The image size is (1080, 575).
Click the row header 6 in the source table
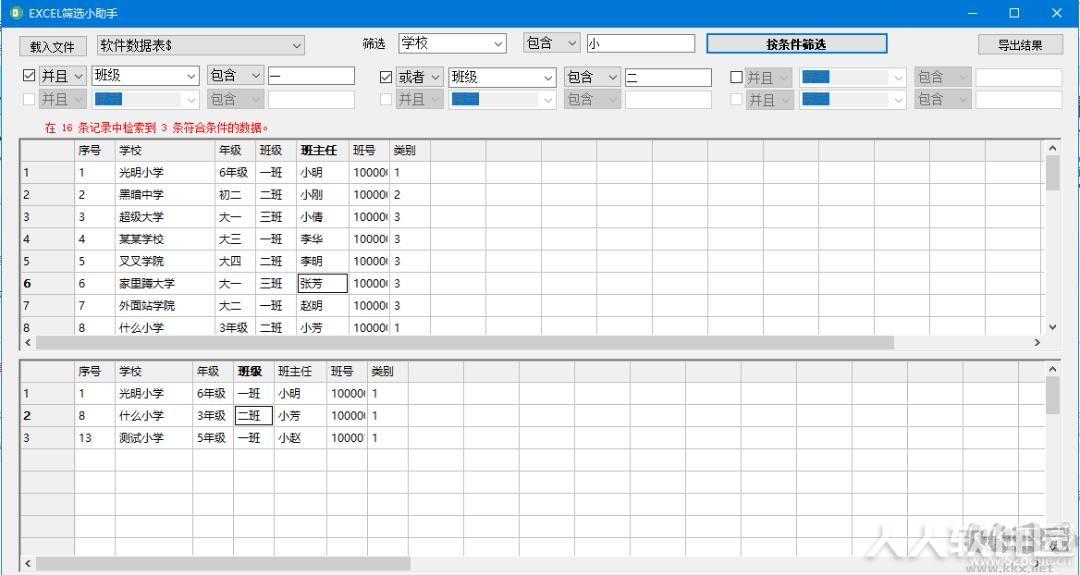(x=48, y=283)
